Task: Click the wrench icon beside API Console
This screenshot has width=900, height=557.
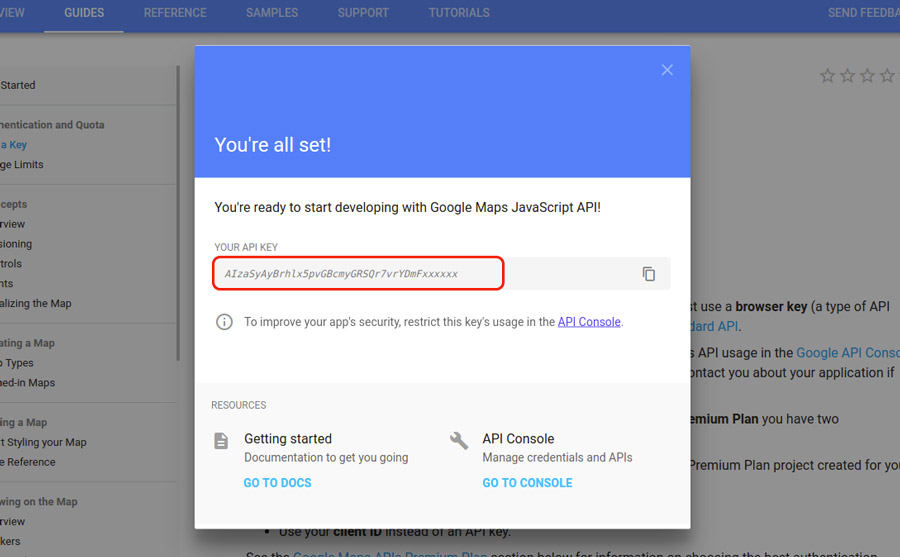Action: (459, 440)
